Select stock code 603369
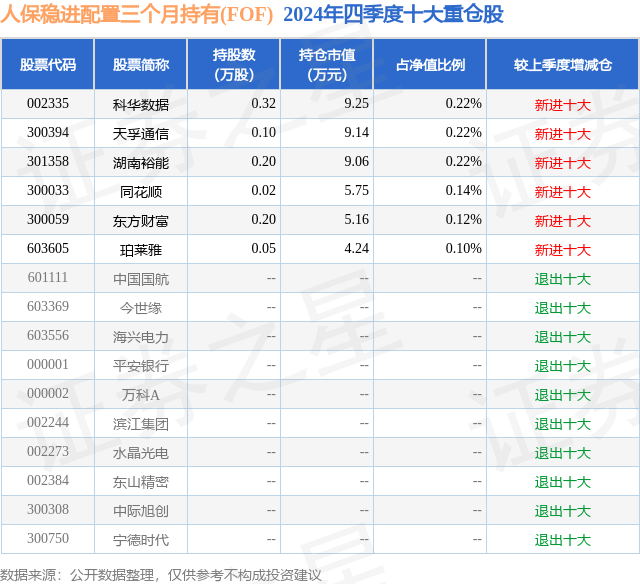This screenshot has width=640, height=584. 48,306
